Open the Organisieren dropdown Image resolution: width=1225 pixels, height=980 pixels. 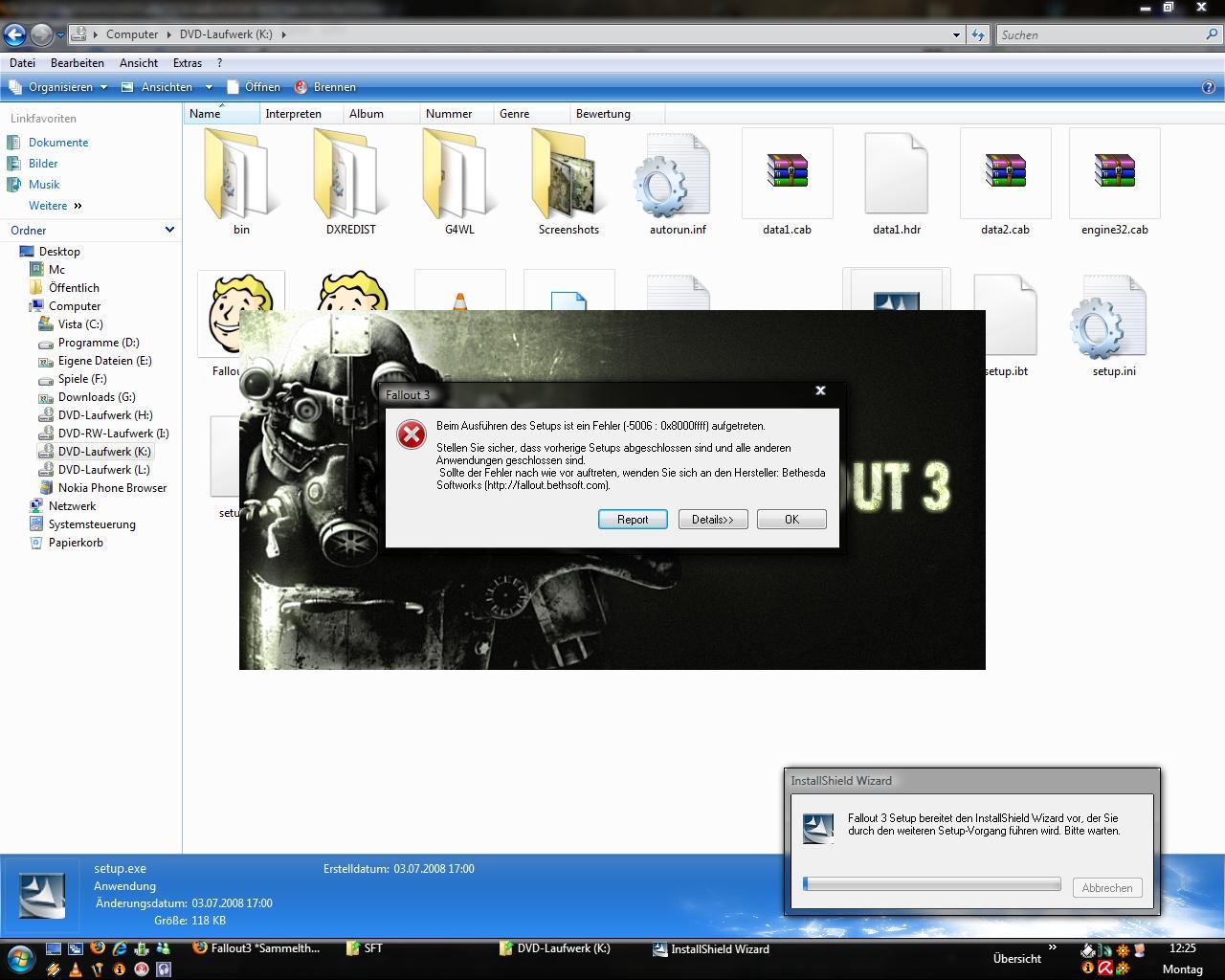(58, 87)
